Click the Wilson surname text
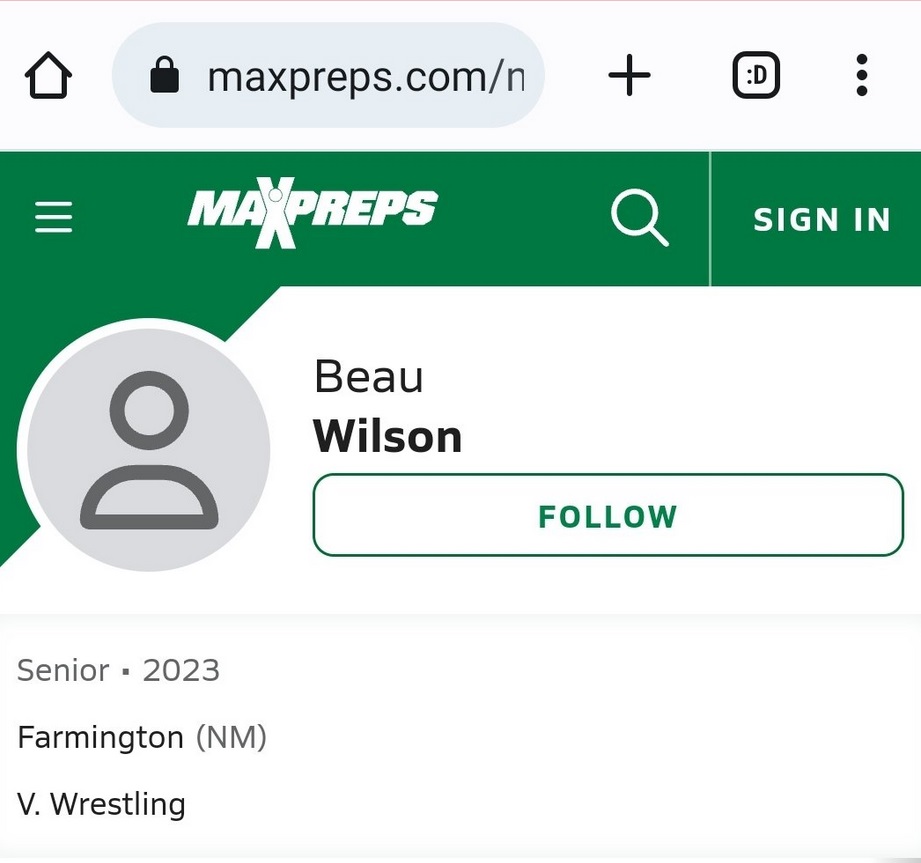 tap(387, 435)
